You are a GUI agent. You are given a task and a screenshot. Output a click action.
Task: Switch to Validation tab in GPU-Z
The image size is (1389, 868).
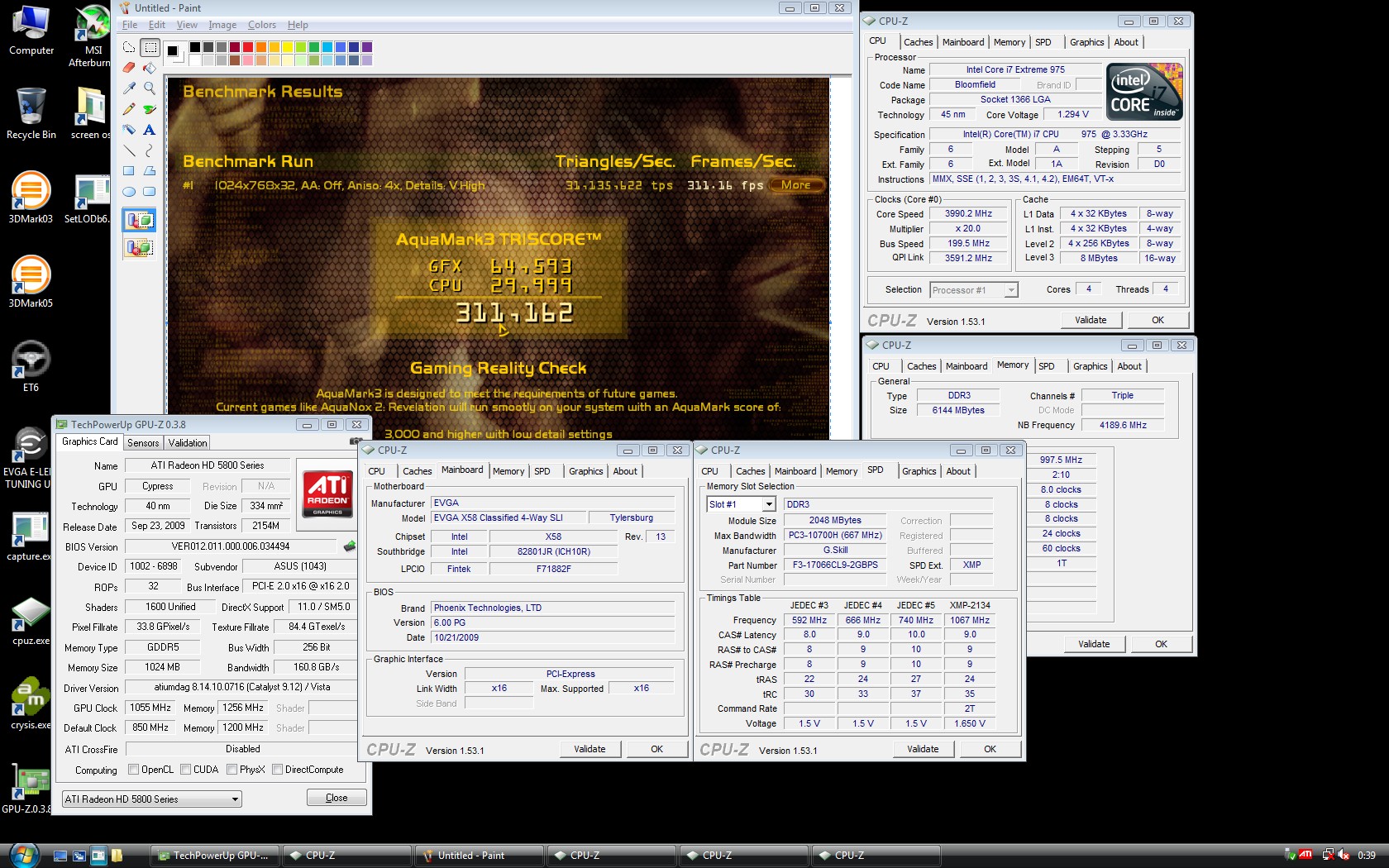click(x=188, y=443)
